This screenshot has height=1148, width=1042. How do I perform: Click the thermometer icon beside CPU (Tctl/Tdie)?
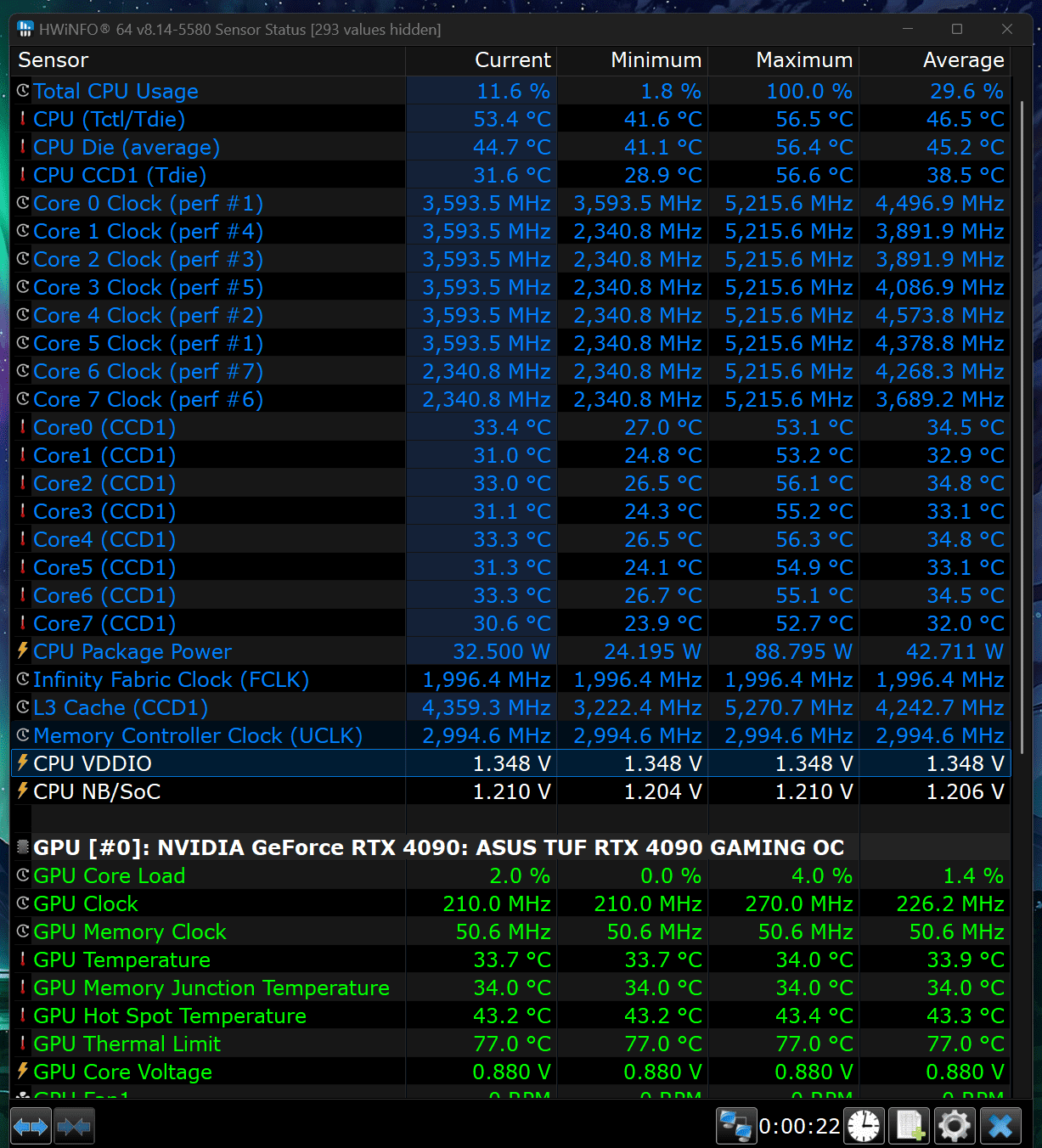pyautogui.click(x=23, y=118)
